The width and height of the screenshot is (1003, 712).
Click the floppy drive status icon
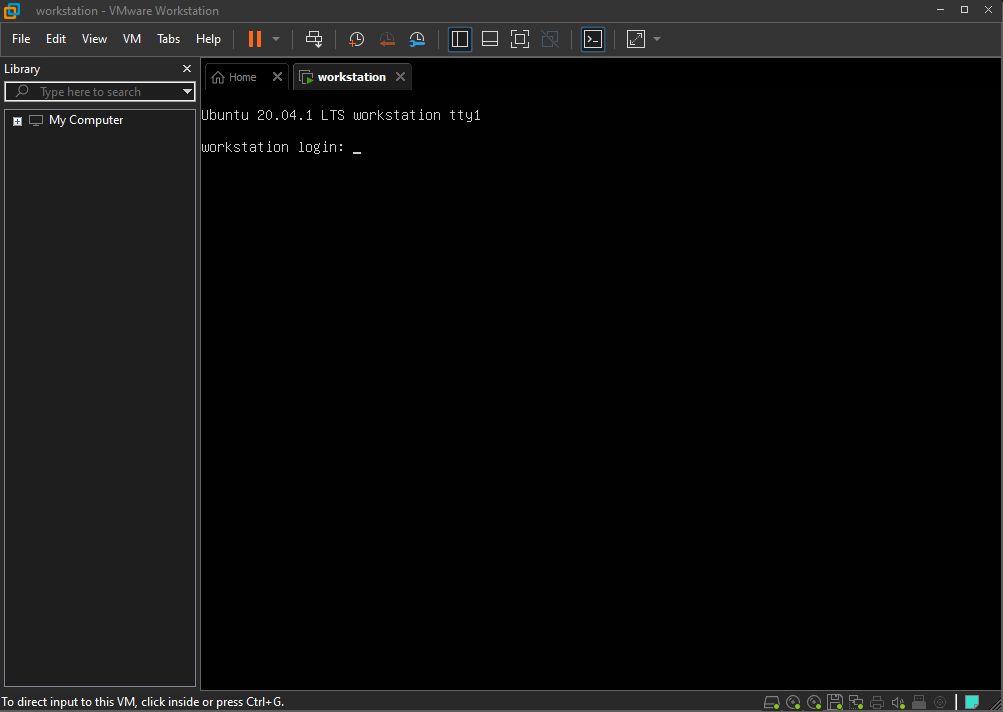click(835, 702)
